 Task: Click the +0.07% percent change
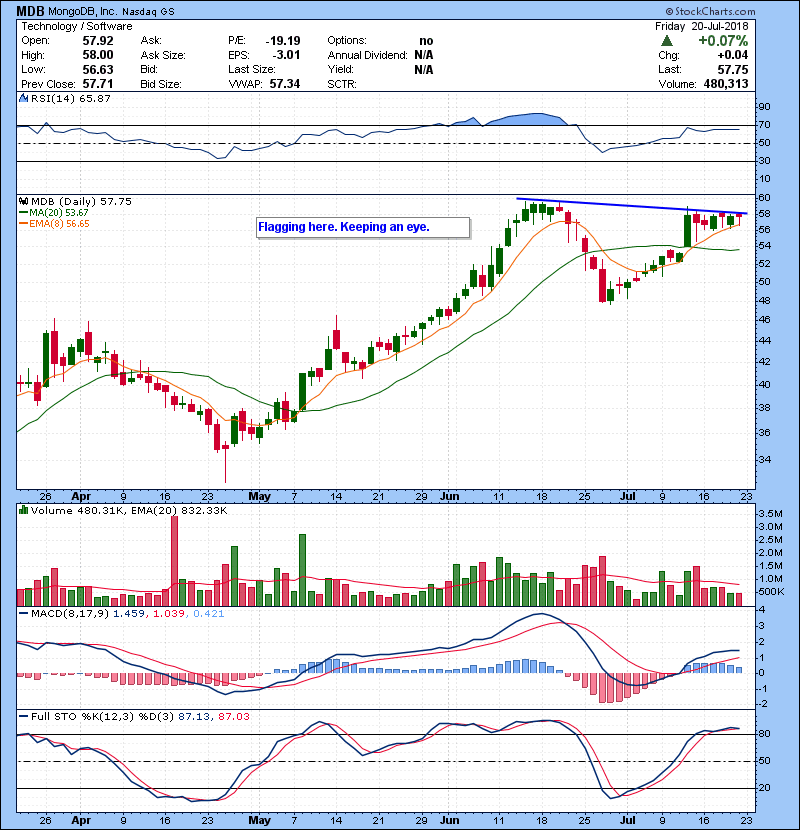pyautogui.click(x=723, y=41)
